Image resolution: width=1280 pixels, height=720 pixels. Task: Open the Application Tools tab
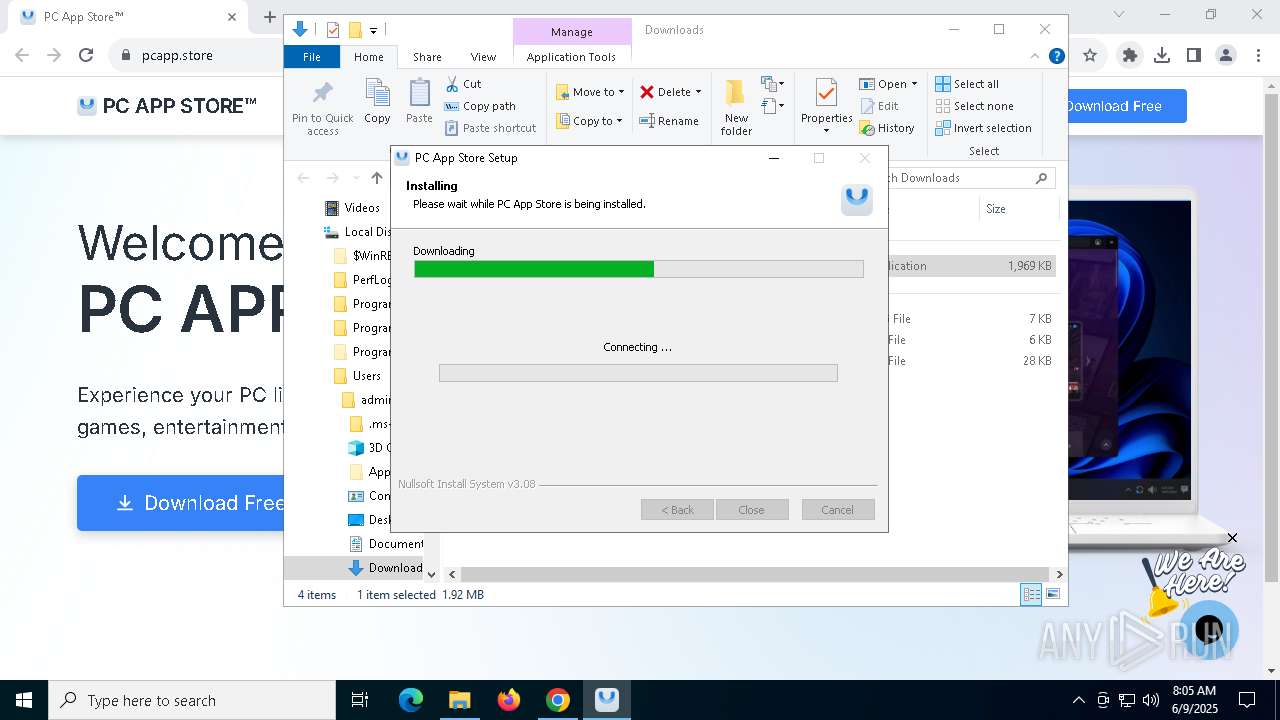571,57
